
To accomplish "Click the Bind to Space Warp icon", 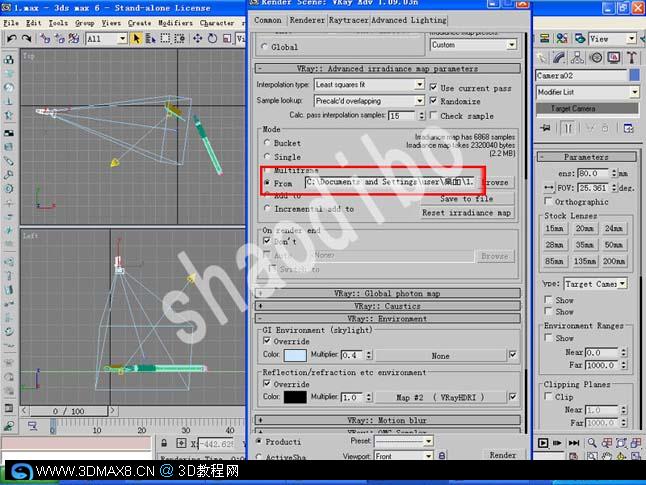I will point(74,39).
